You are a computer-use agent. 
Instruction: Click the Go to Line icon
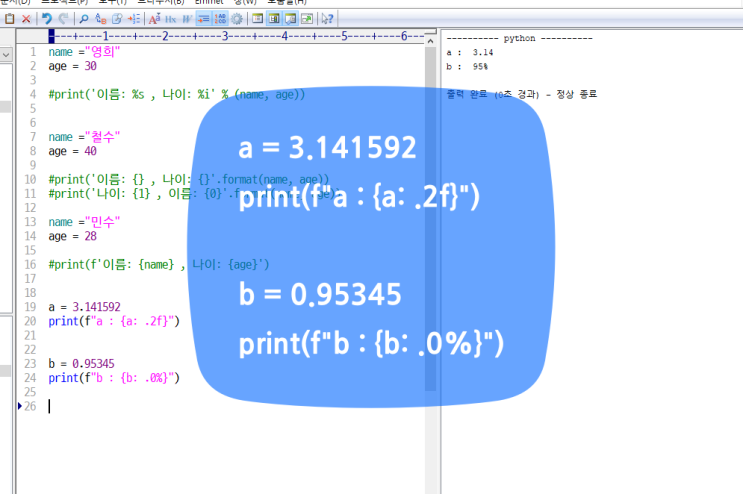tap(134, 19)
